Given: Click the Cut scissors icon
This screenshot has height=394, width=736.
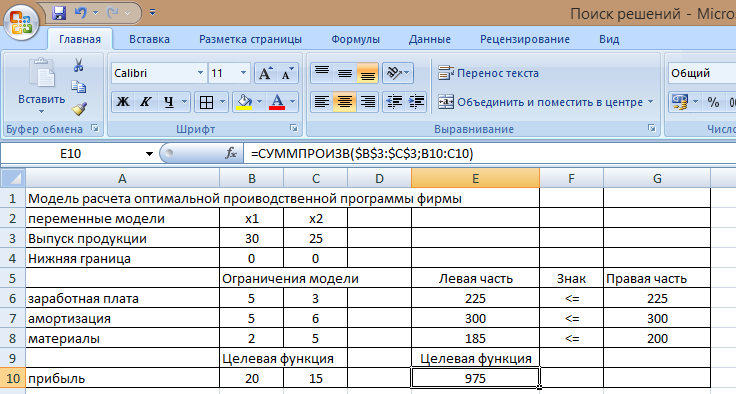Looking at the screenshot, I should (x=78, y=65).
